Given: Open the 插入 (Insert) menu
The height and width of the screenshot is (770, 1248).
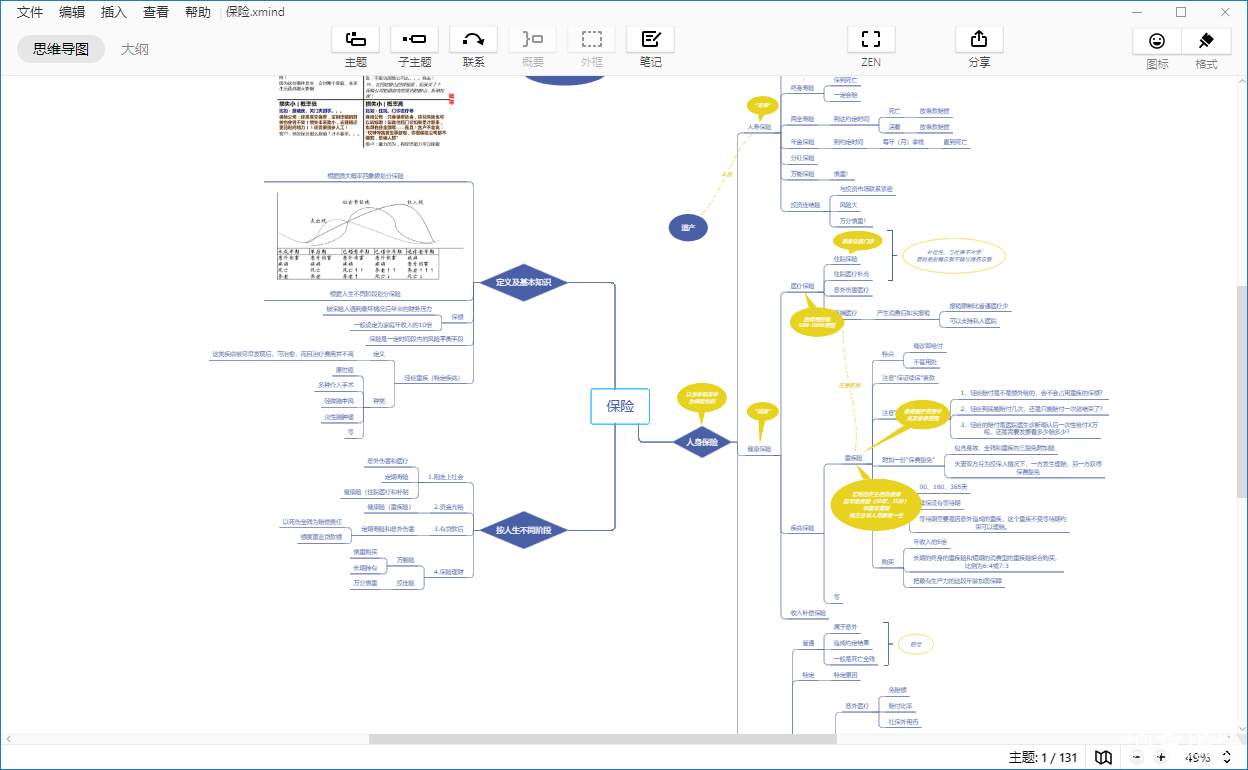Looking at the screenshot, I should [114, 12].
